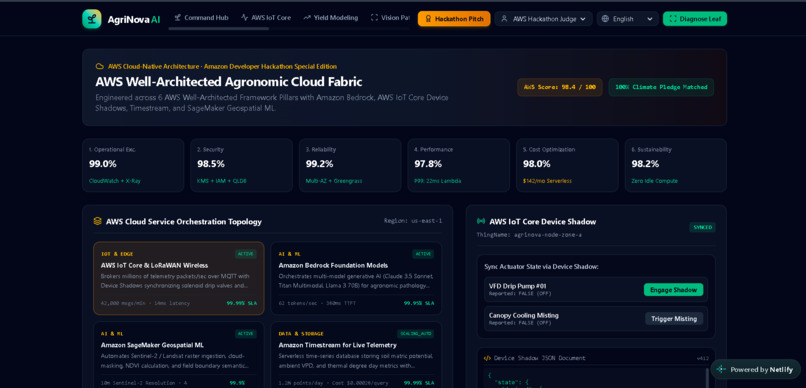The width and height of the screenshot is (806, 388).
Task: Select the Amazon Bedrock Foundation Models card
Action: [356, 278]
